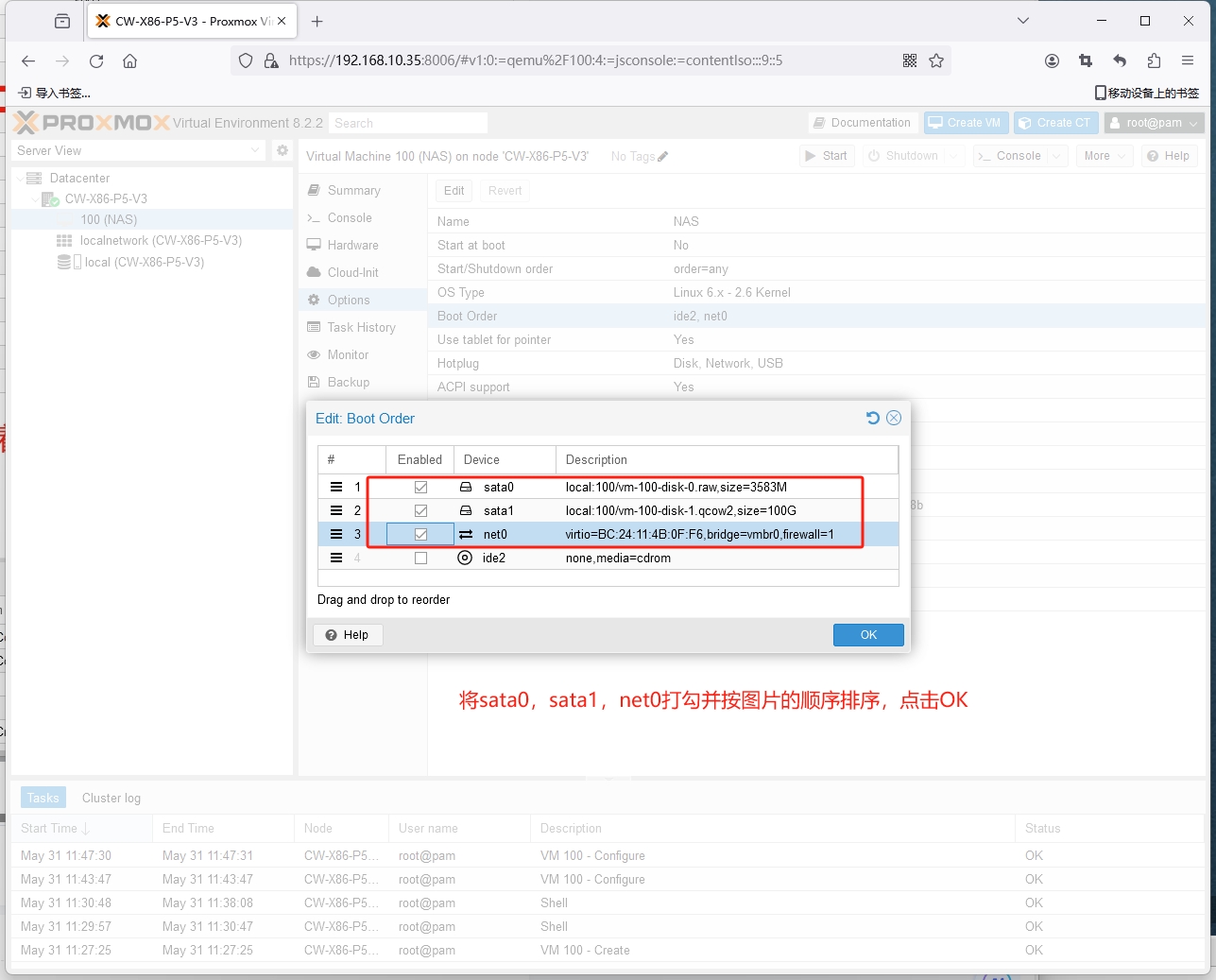Screen dimensions: 1216x980
Task: Confirm boot order with OK
Action: 868,635
